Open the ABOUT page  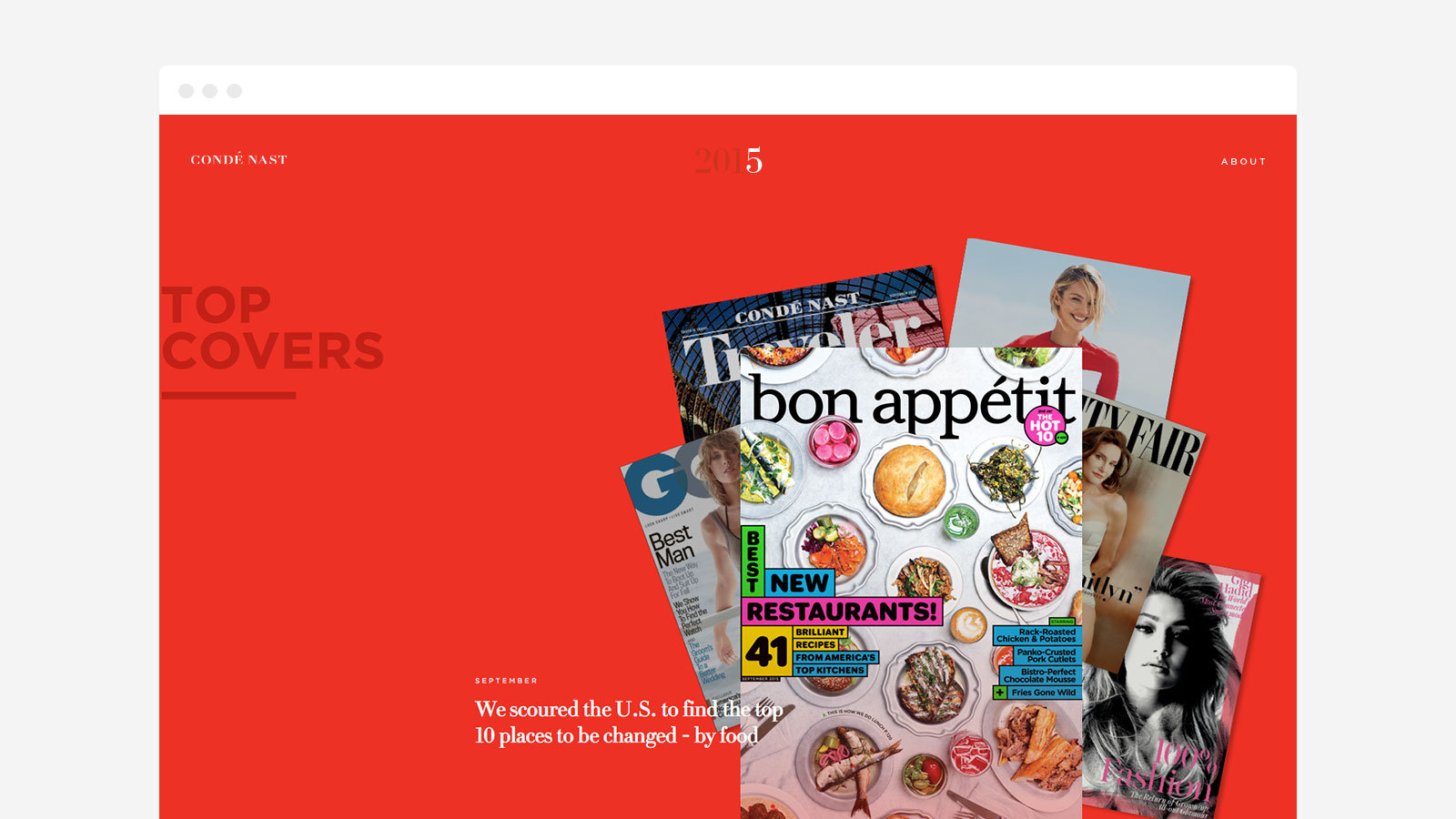[x=1243, y=161]
